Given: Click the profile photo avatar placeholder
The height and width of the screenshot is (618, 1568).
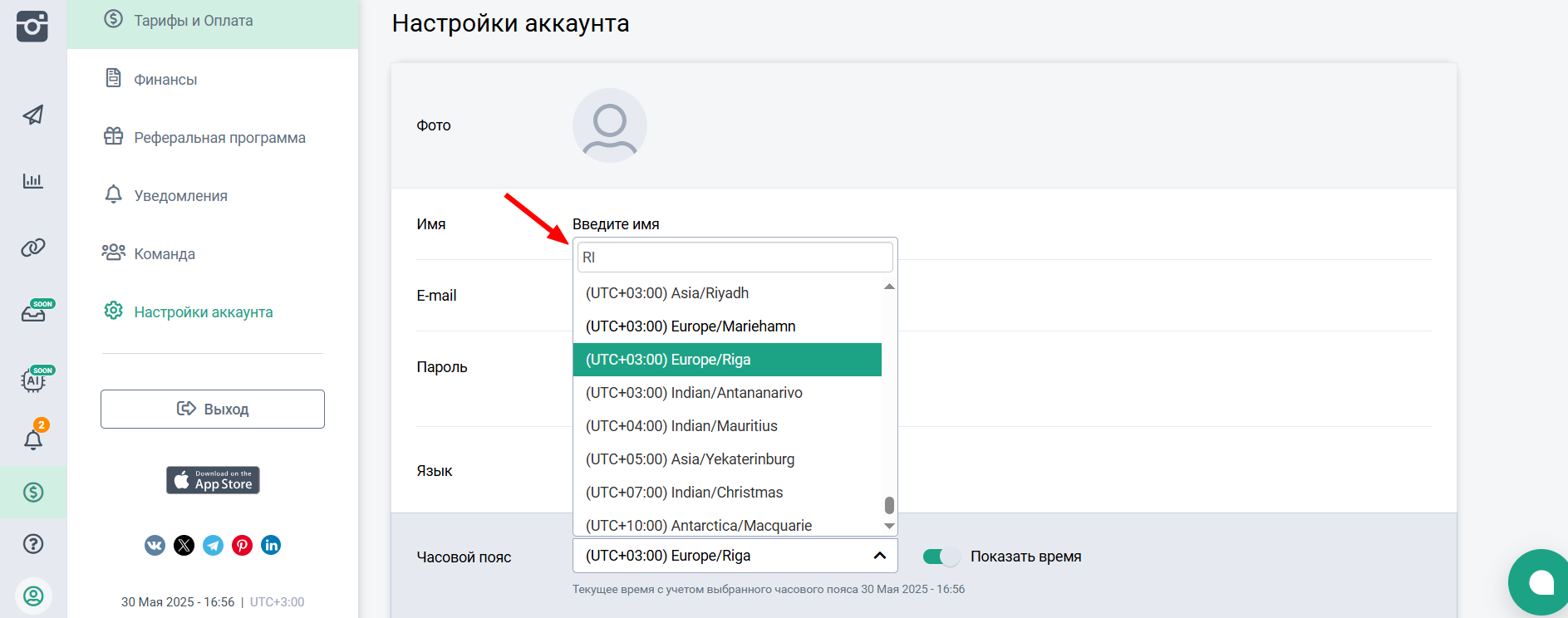Looking at the screenshot, I should pyautogui.click(x=610, y=125).
